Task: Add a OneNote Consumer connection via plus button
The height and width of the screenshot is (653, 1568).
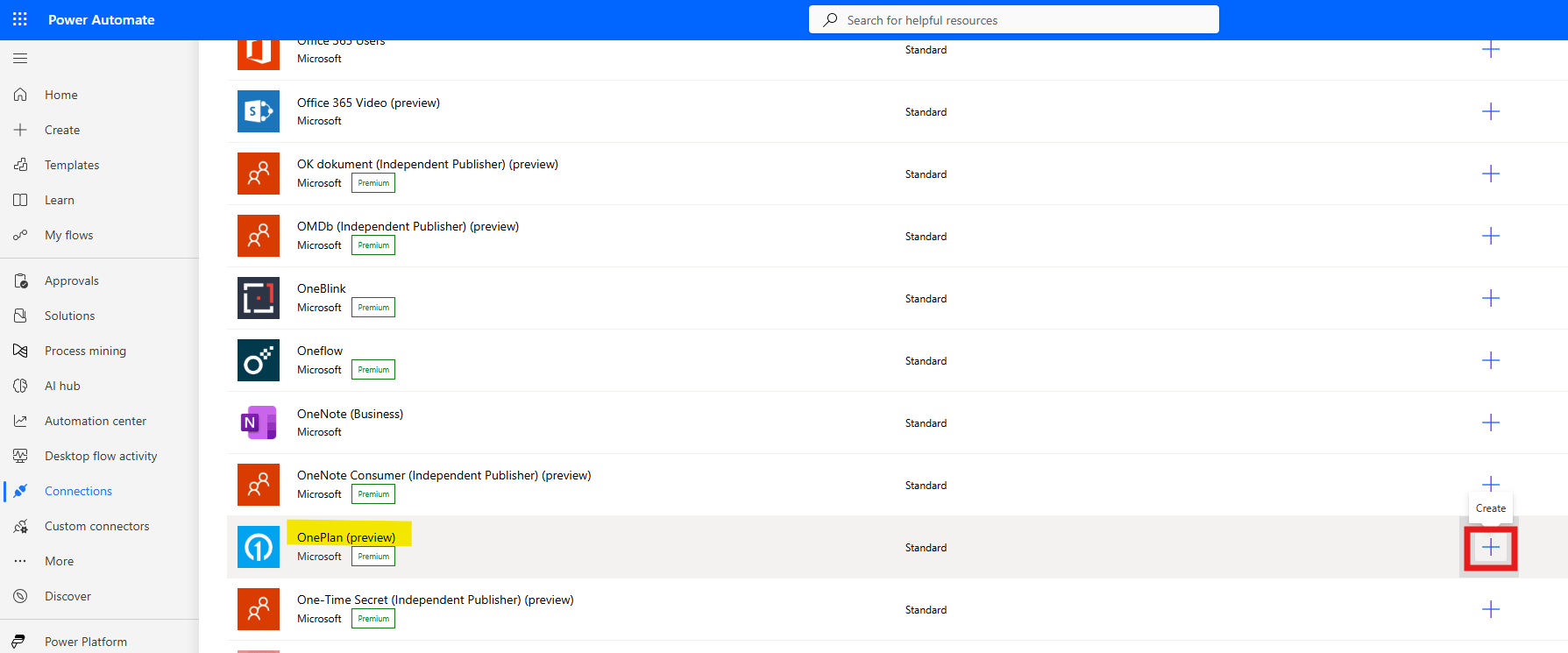Action: (1491, 484)
